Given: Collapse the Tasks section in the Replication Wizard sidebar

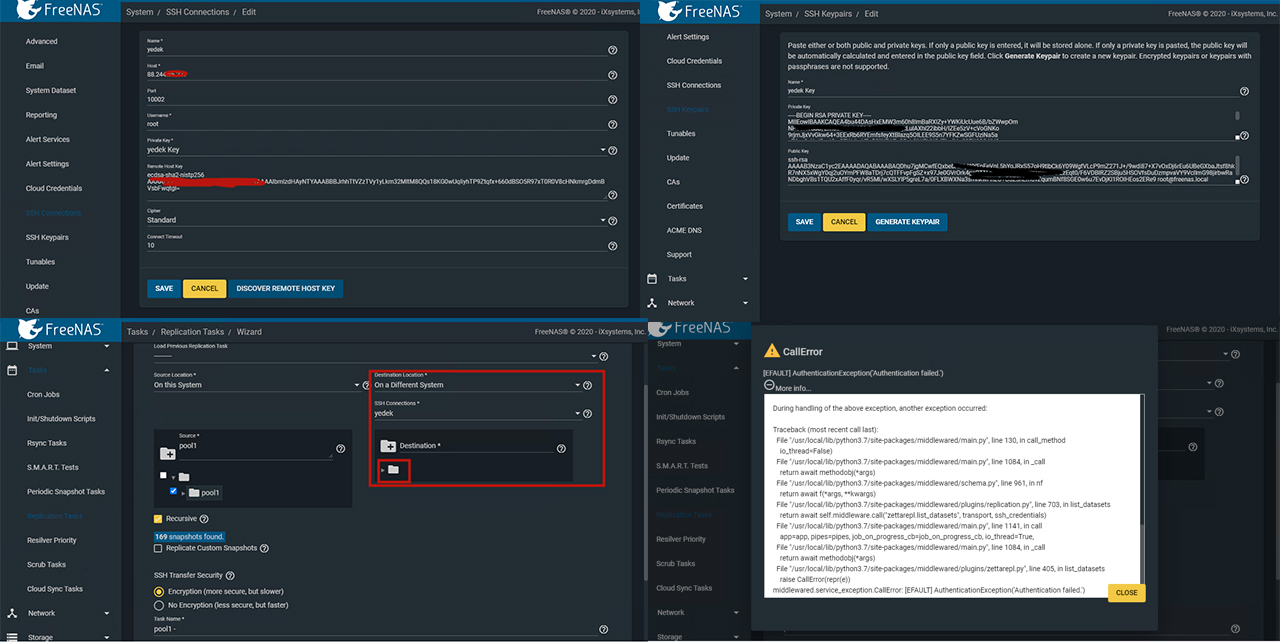Looking at the screenshot, I should pyautogui.click(x=107, y=371).
